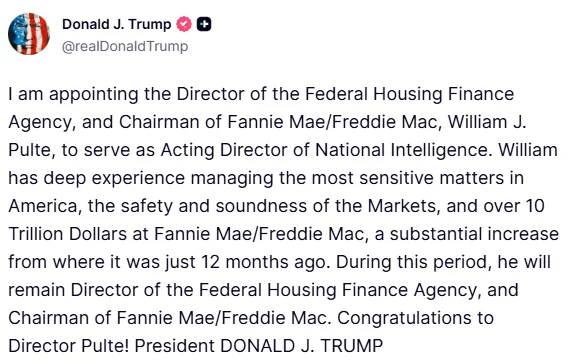
Task: Click the phrase "Director Pulte!"
Action: click(x=68, y=346)
